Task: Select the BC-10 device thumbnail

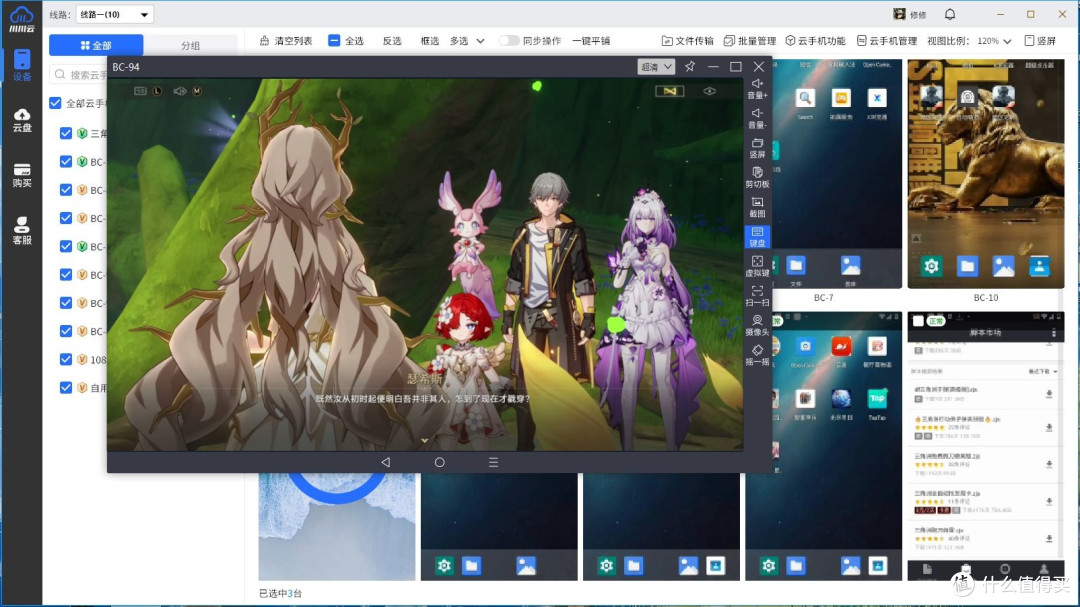Action: pyautogui.click(x=986, y=174)
